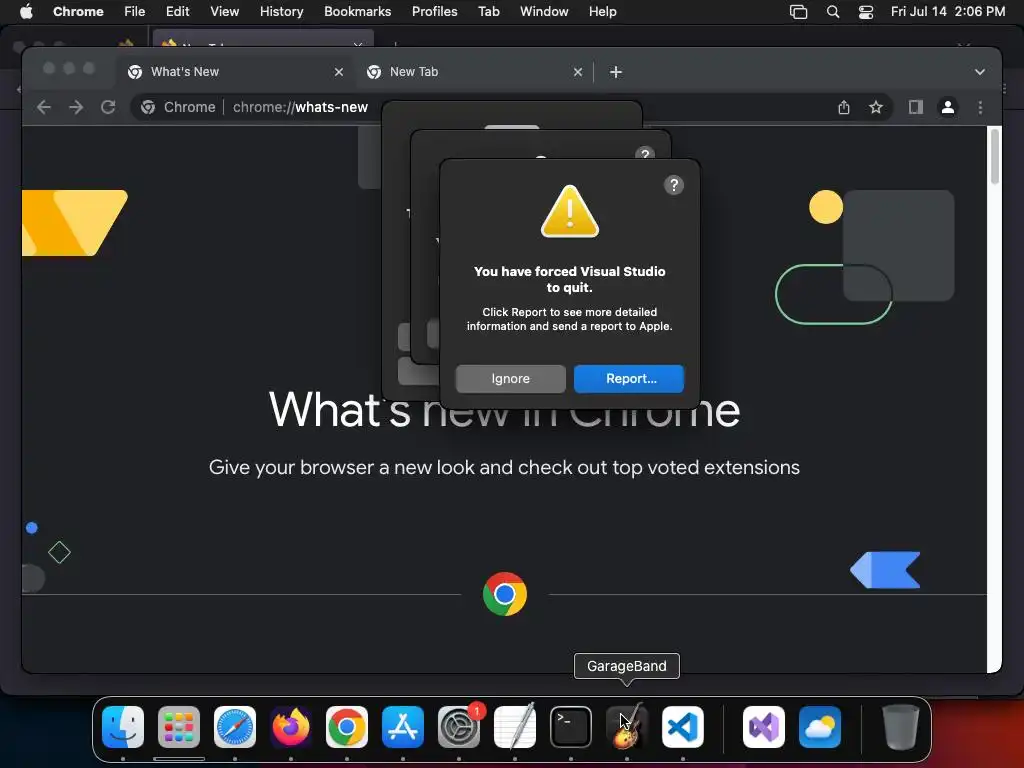Screen dimensions: 1024x768
Task: Open Visual Studio from the Dock
Action: 764,727
